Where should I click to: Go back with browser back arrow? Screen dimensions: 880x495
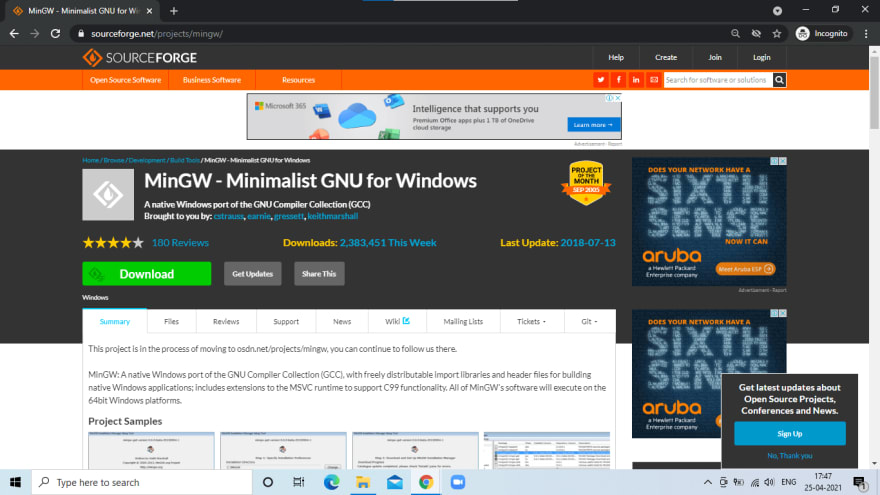point(14,34)
